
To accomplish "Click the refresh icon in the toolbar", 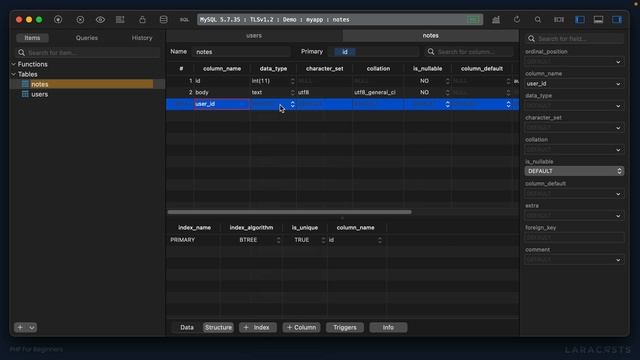I will click(x=517, y=20).
